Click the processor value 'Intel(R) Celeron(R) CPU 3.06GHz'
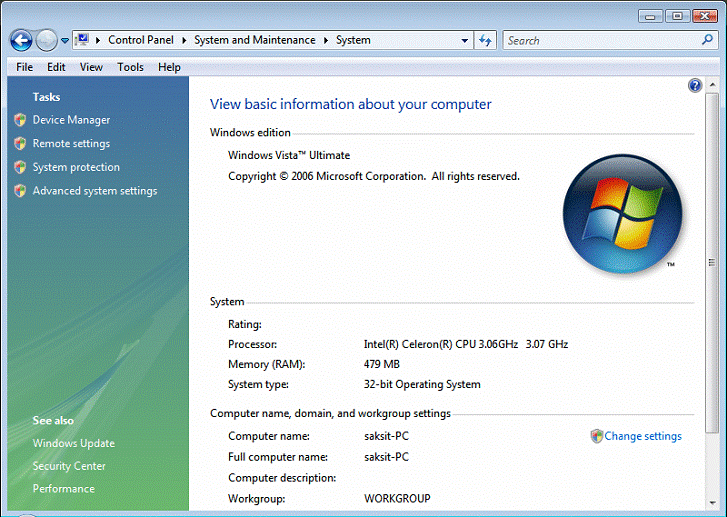Viewport: 727px width, 517px height. click(x=440, y=344)
